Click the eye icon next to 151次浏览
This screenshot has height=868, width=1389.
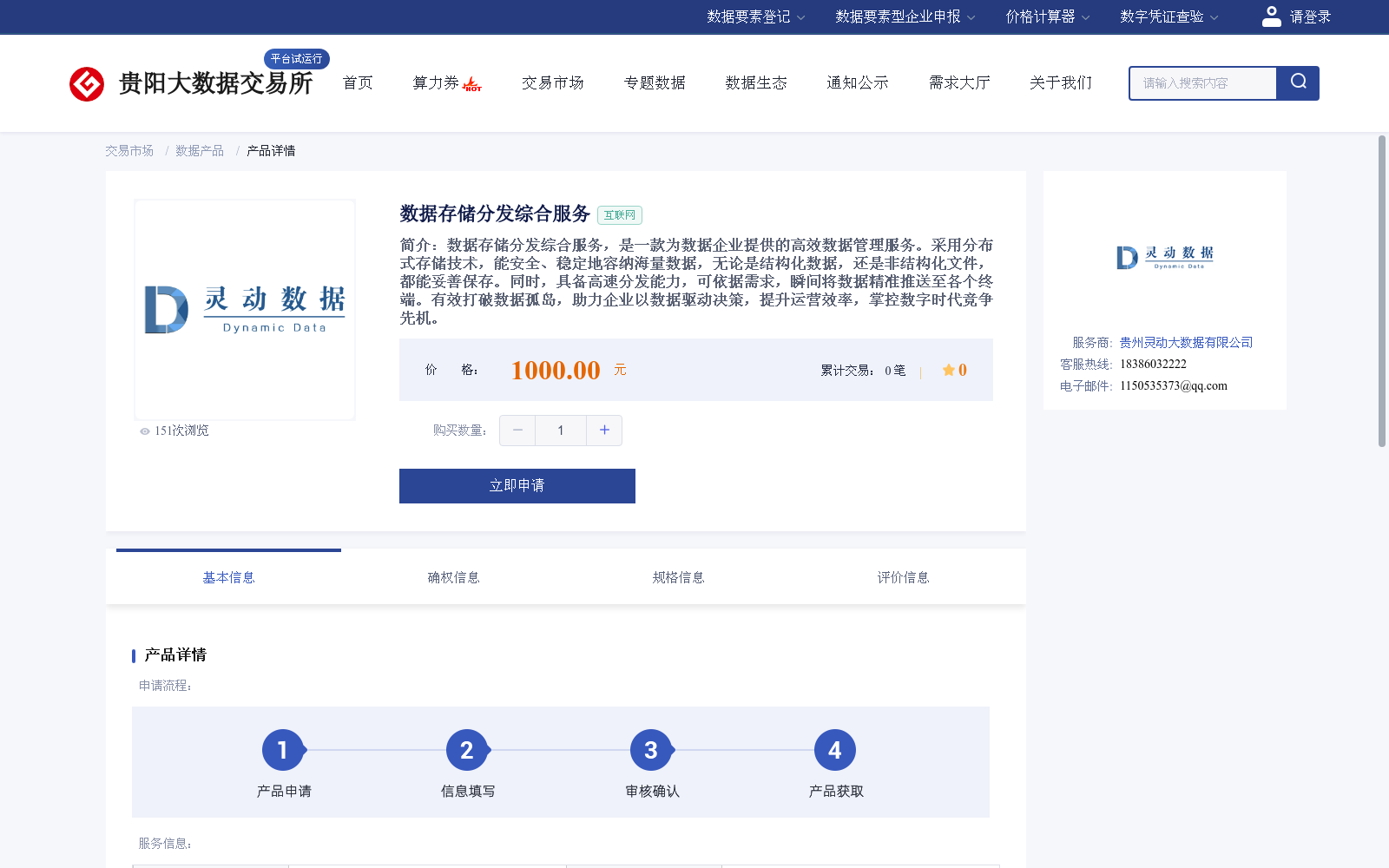point(145,431)
